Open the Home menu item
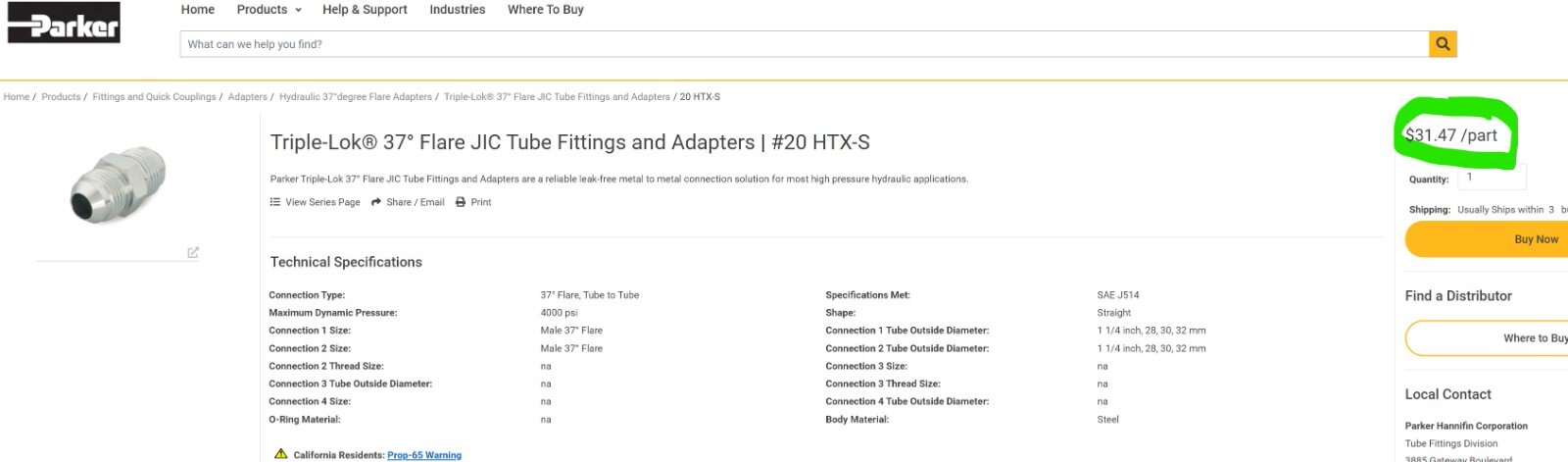 tap(198, 10)
